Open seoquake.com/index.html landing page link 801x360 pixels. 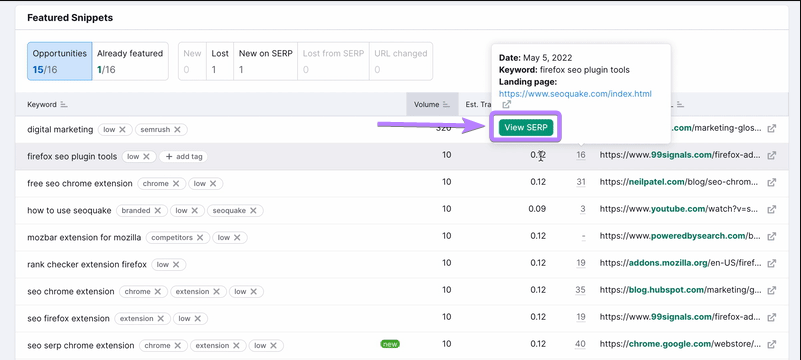(575, 94)
